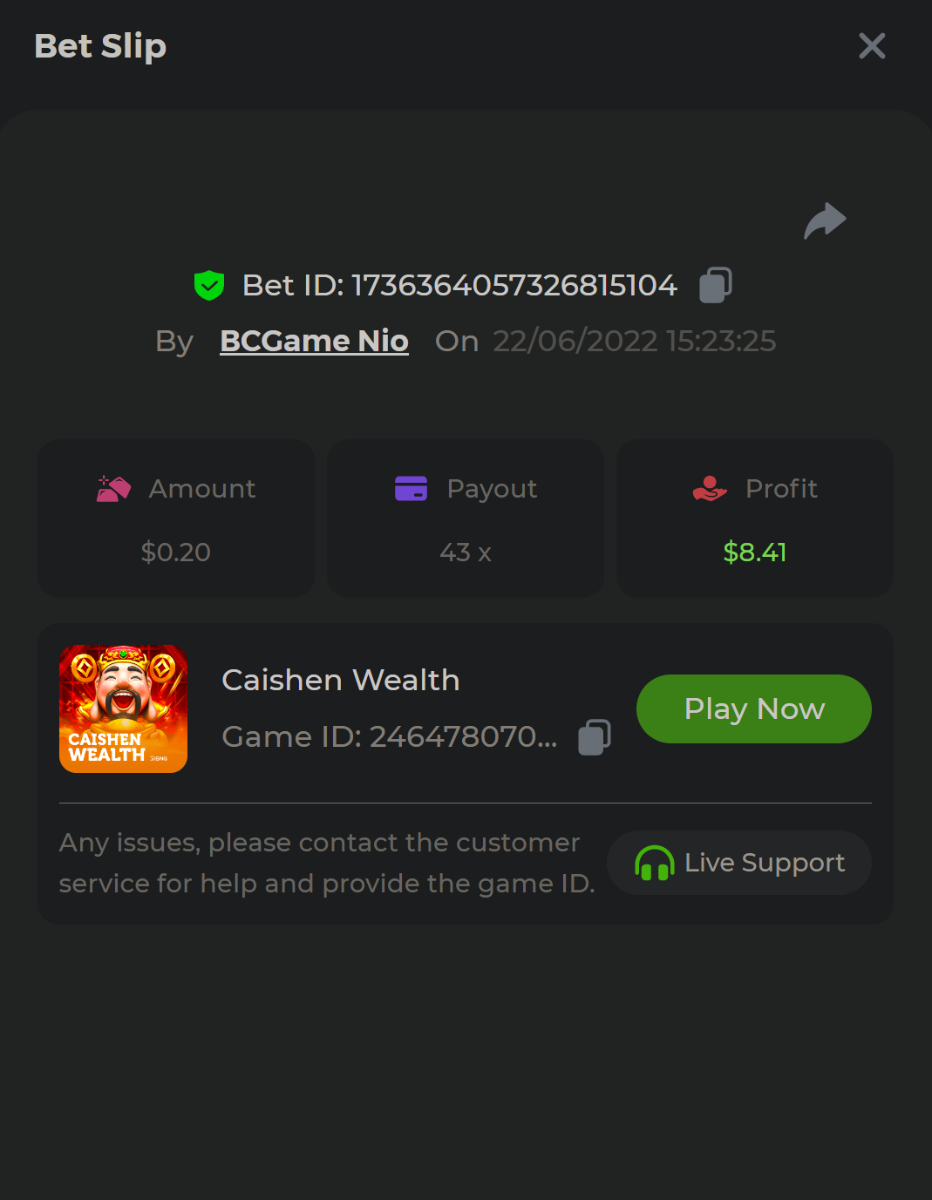932x1200 pixels.
Task: Click the Caishen Wealth game thumbnail
Action: pos(123,709)
